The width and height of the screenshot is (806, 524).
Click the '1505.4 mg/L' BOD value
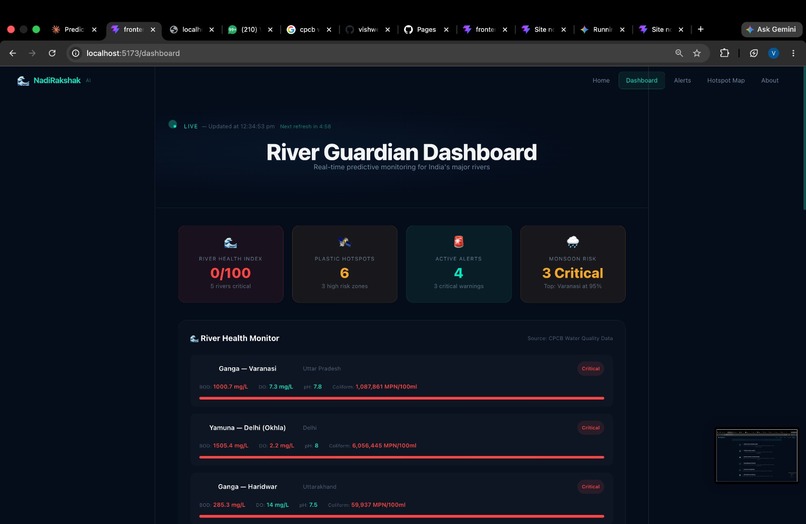230,446
